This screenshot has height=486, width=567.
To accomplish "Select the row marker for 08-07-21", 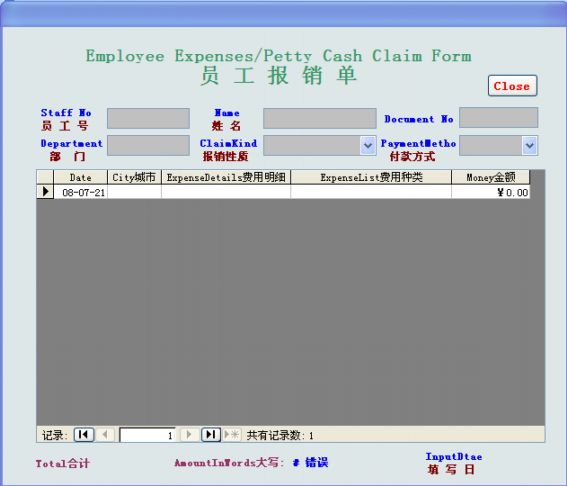I will tap(45, 192).
